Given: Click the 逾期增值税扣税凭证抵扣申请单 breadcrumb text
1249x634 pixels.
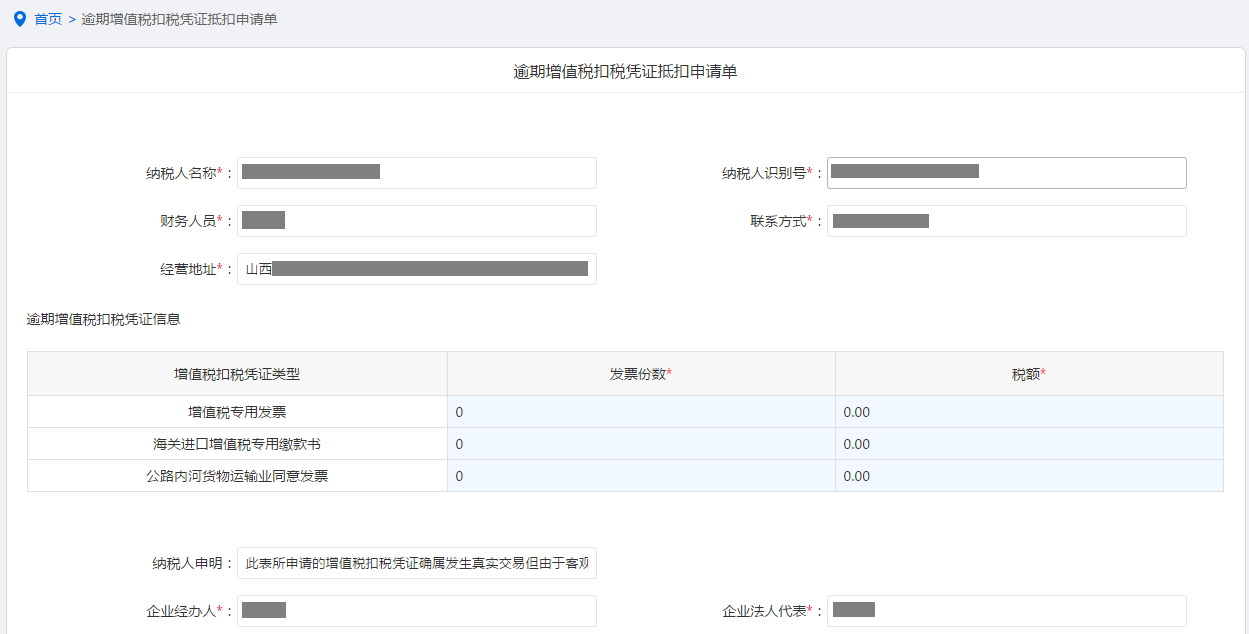Looking at the screenshot, I should pos(179,19).
